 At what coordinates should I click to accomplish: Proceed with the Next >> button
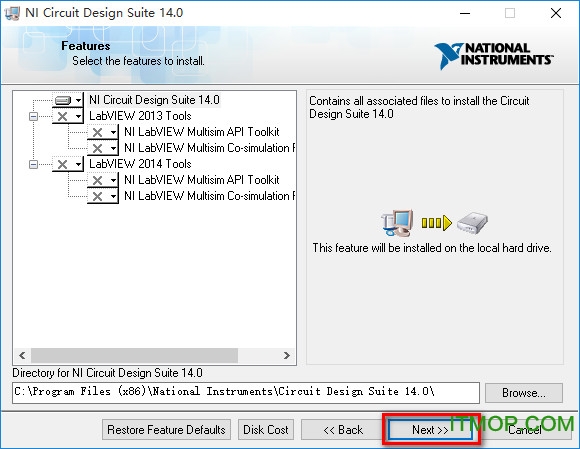click(430, 430)
